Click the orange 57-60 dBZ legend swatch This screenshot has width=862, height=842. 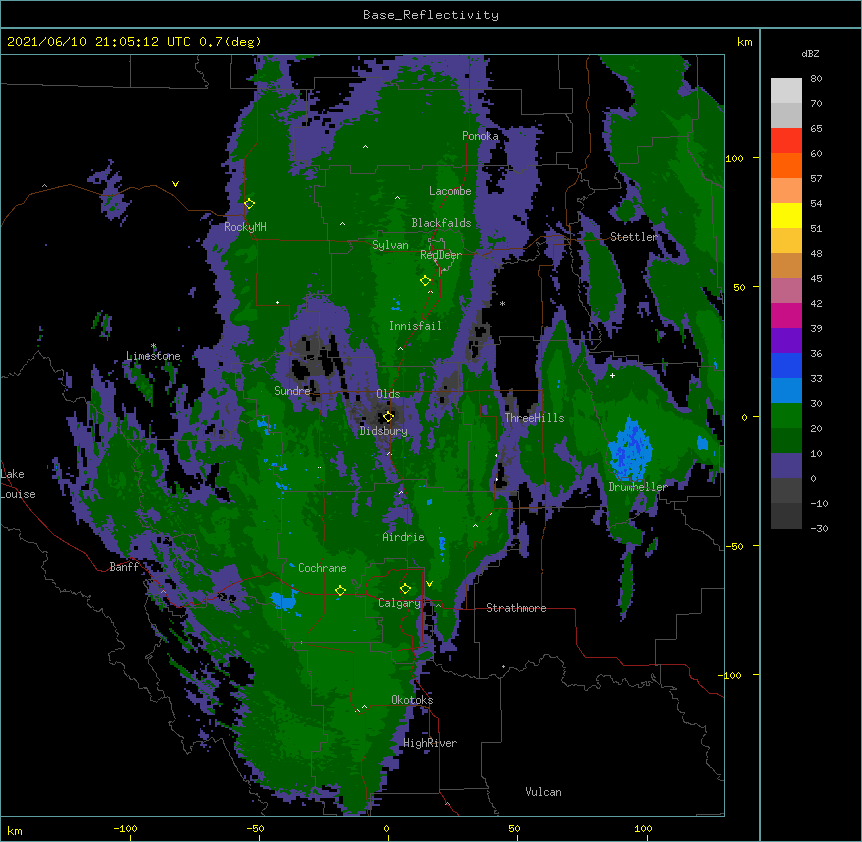(786, 165)
